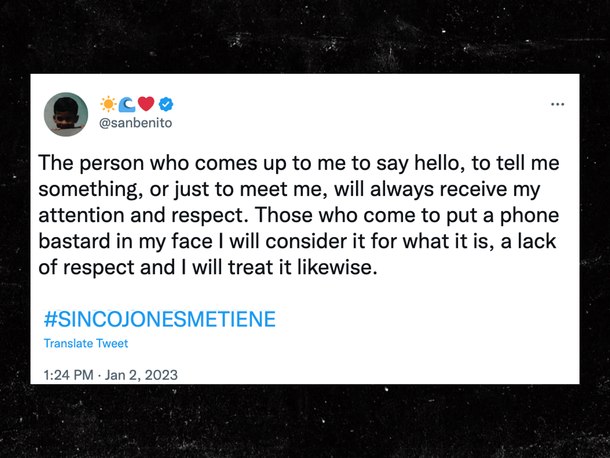Click the Jan 2, 2023 date
Screen dimensions: 610x458
coord(141,375)
